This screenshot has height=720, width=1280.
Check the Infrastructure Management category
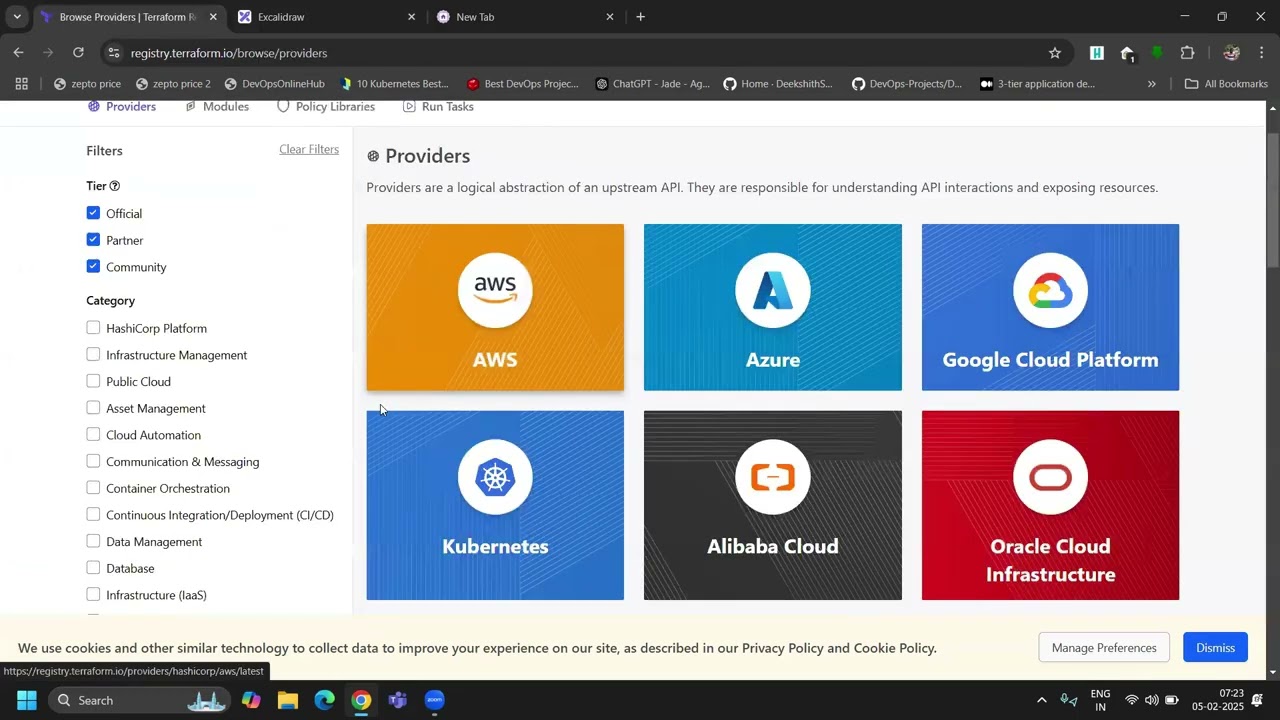click(x=93, y=354)
